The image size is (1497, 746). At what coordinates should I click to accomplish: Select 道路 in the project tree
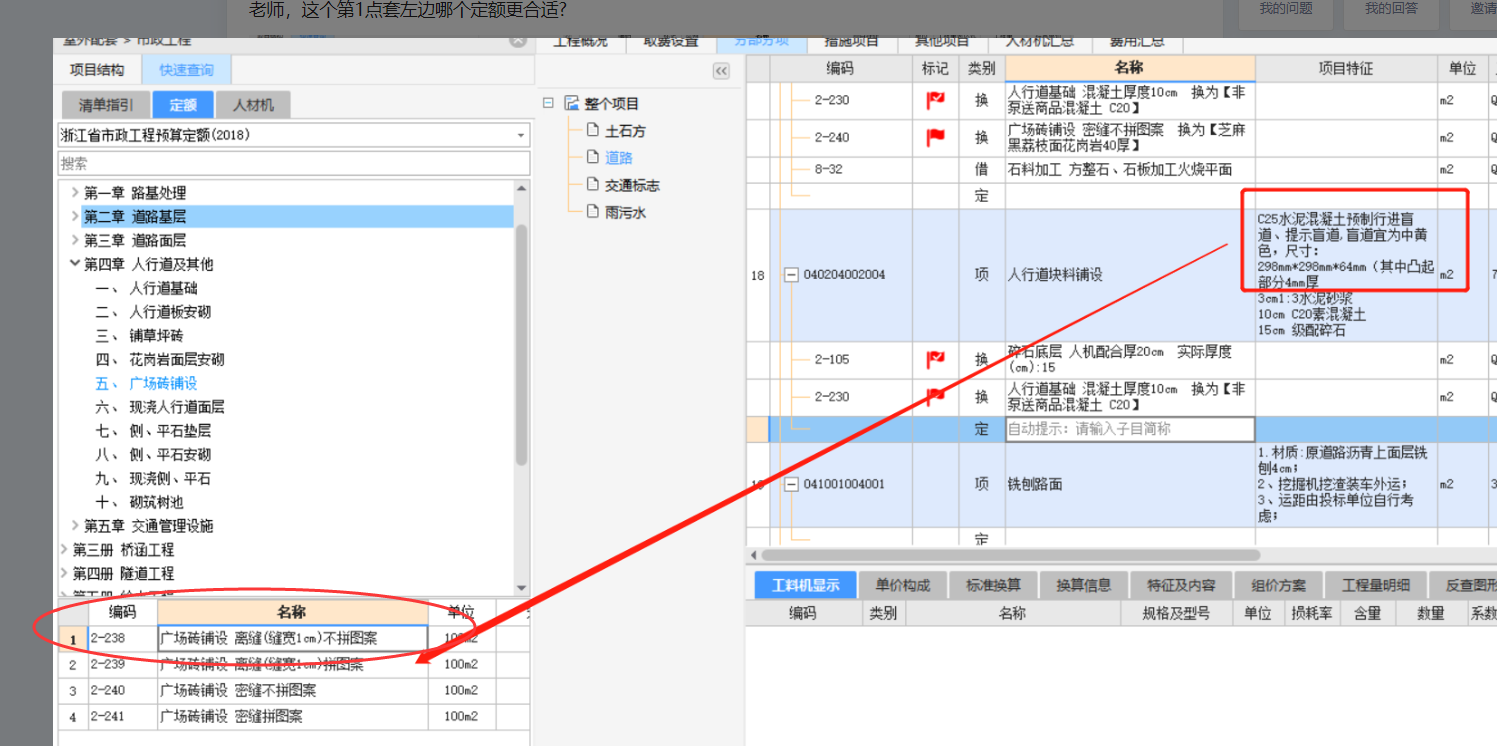(x=619, y=158)
